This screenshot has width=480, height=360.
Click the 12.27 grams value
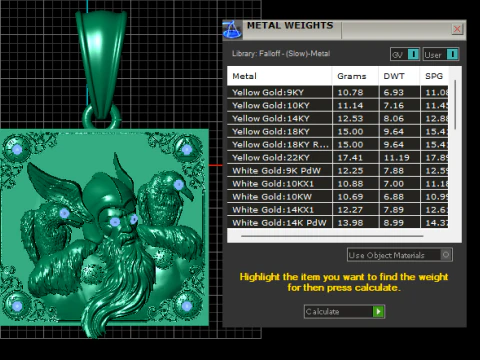click(350, 209)
